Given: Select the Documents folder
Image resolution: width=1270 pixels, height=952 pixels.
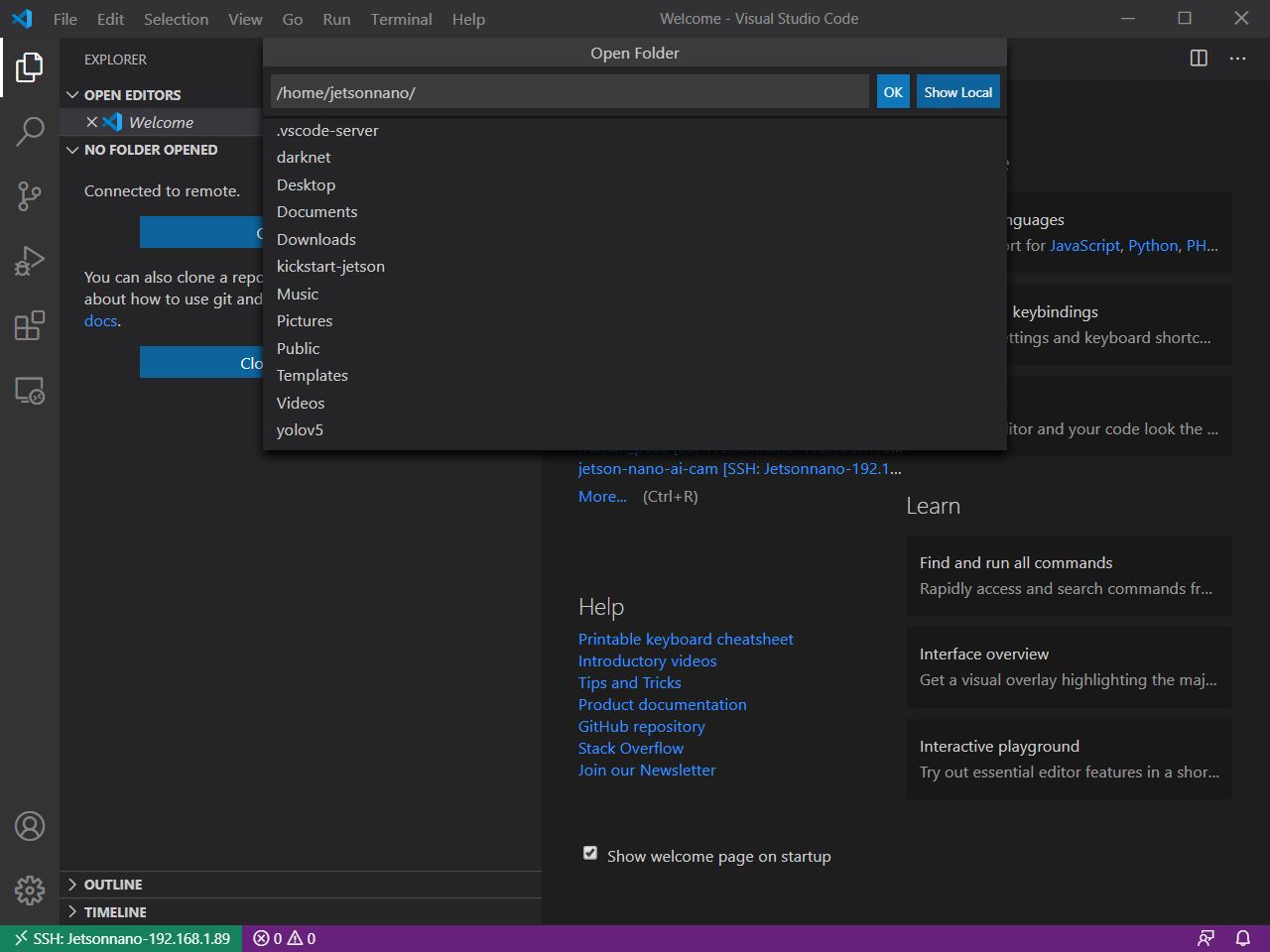Looking at the screenshot, I should [635, 212].
